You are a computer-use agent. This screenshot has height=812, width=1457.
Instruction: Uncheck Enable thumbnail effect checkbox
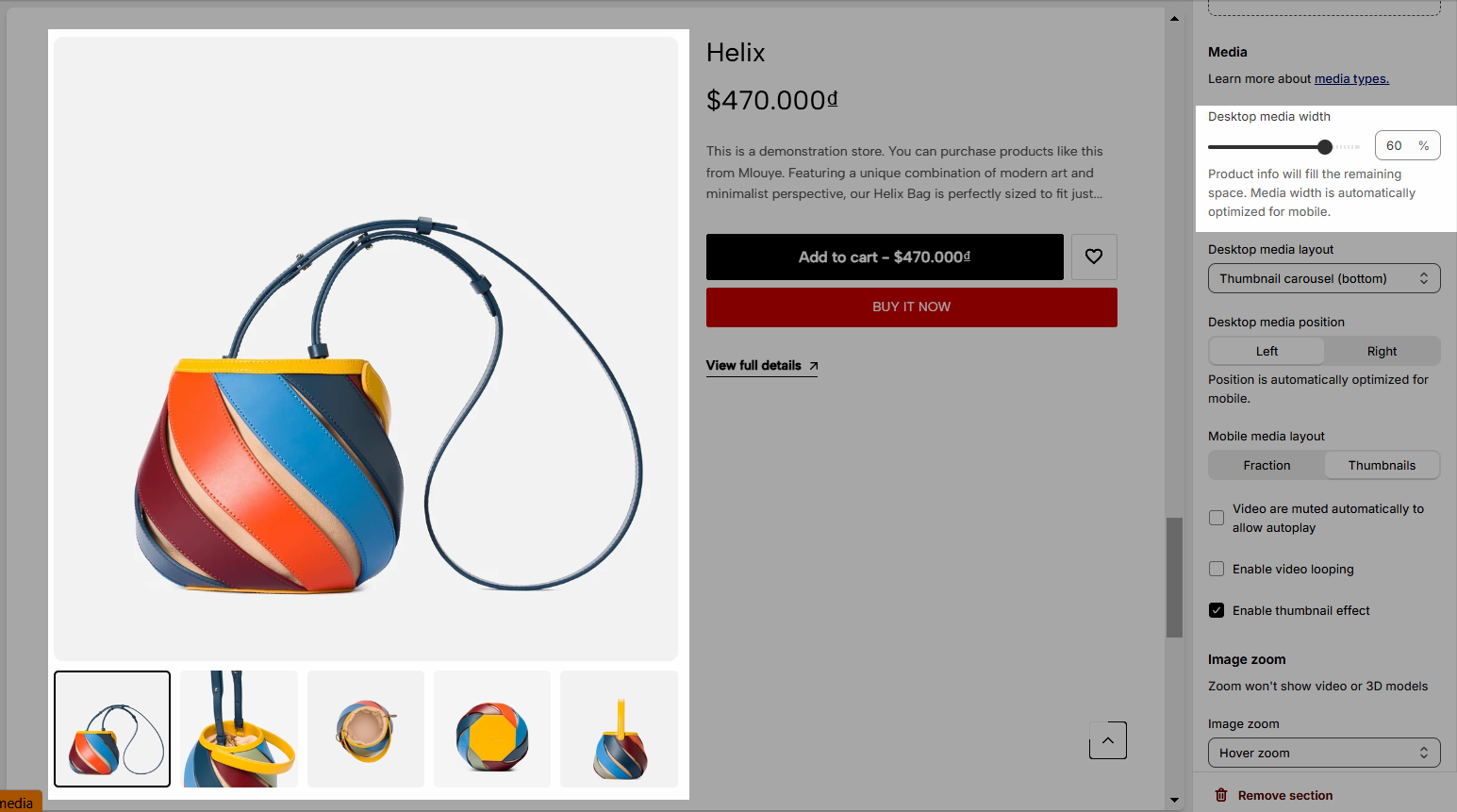[1217, 610]
